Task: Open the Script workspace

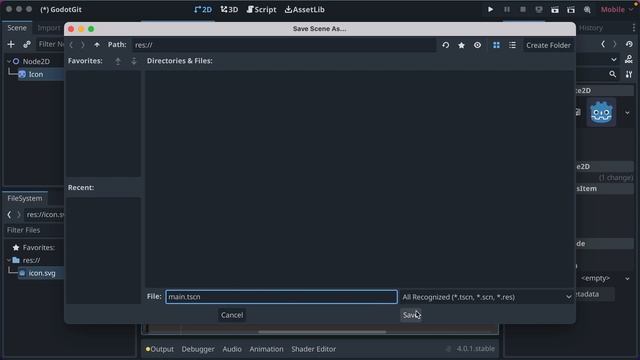Action: click(x=262, y=9)
